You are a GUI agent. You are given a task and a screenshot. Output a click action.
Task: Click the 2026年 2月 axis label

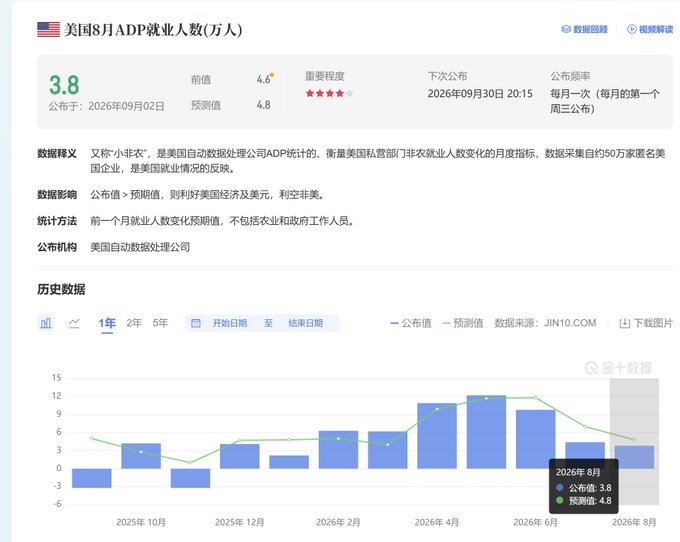338,522
